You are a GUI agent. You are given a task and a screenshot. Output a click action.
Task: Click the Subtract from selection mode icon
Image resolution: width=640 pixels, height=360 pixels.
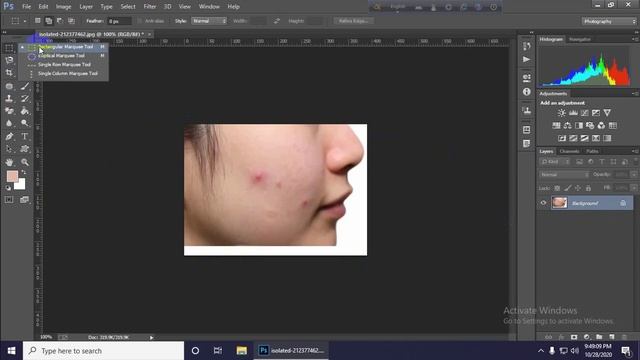[60, 21]
